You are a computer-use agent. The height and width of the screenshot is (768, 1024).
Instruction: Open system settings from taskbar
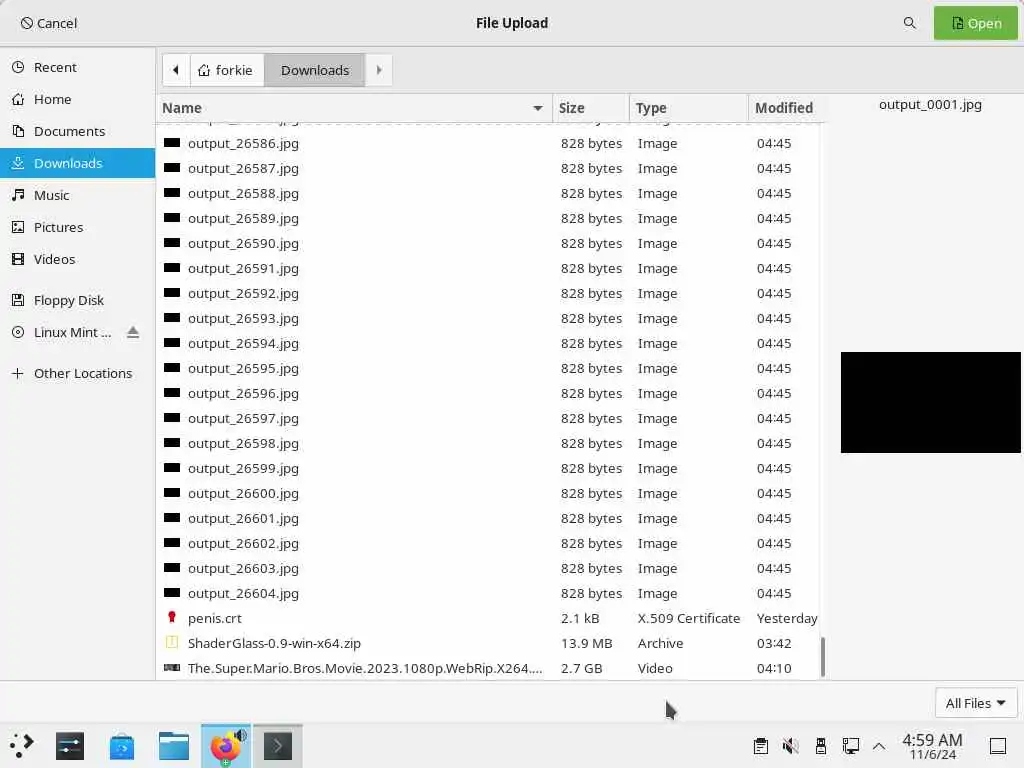70,746
